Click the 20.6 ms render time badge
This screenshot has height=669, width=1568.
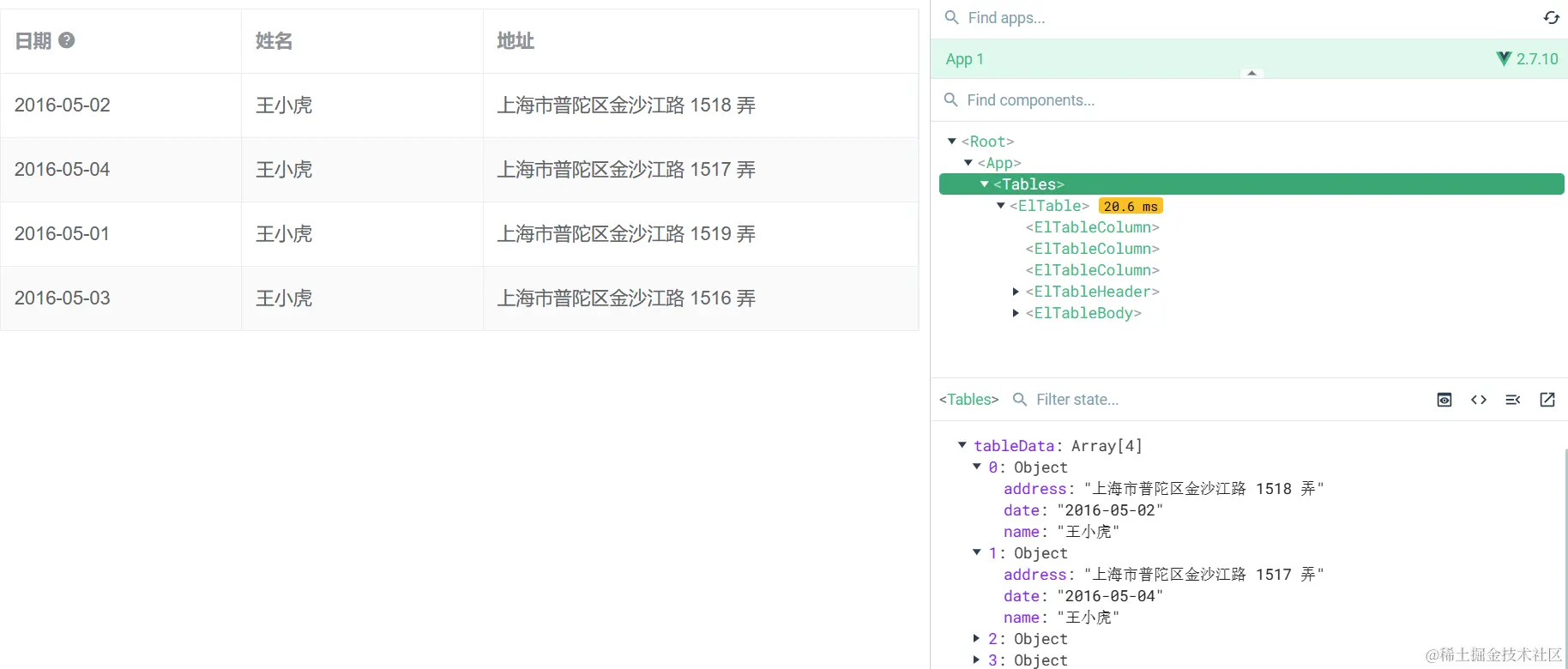[1131, 207]
